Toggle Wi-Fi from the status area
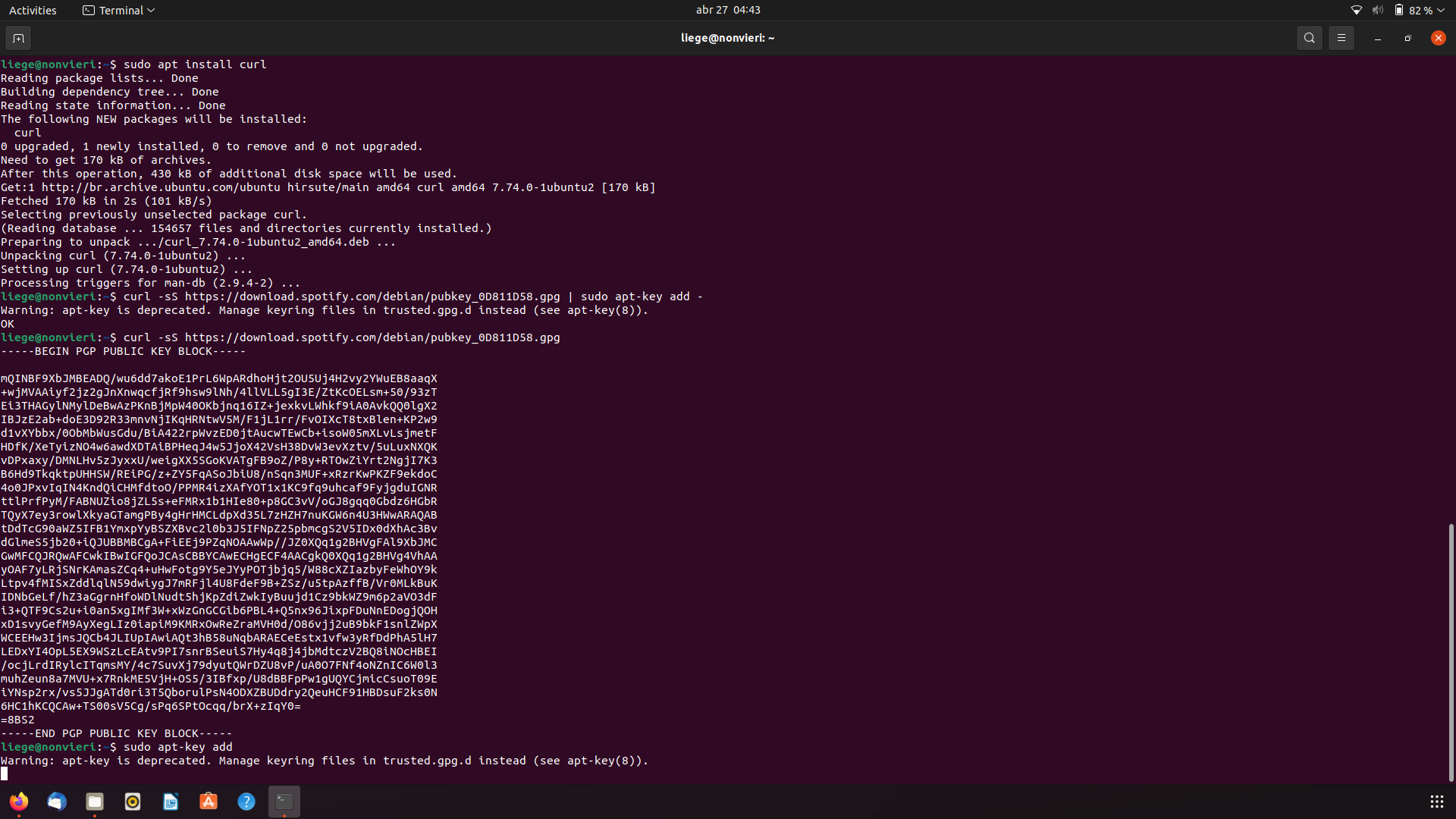 [1356, 10]
